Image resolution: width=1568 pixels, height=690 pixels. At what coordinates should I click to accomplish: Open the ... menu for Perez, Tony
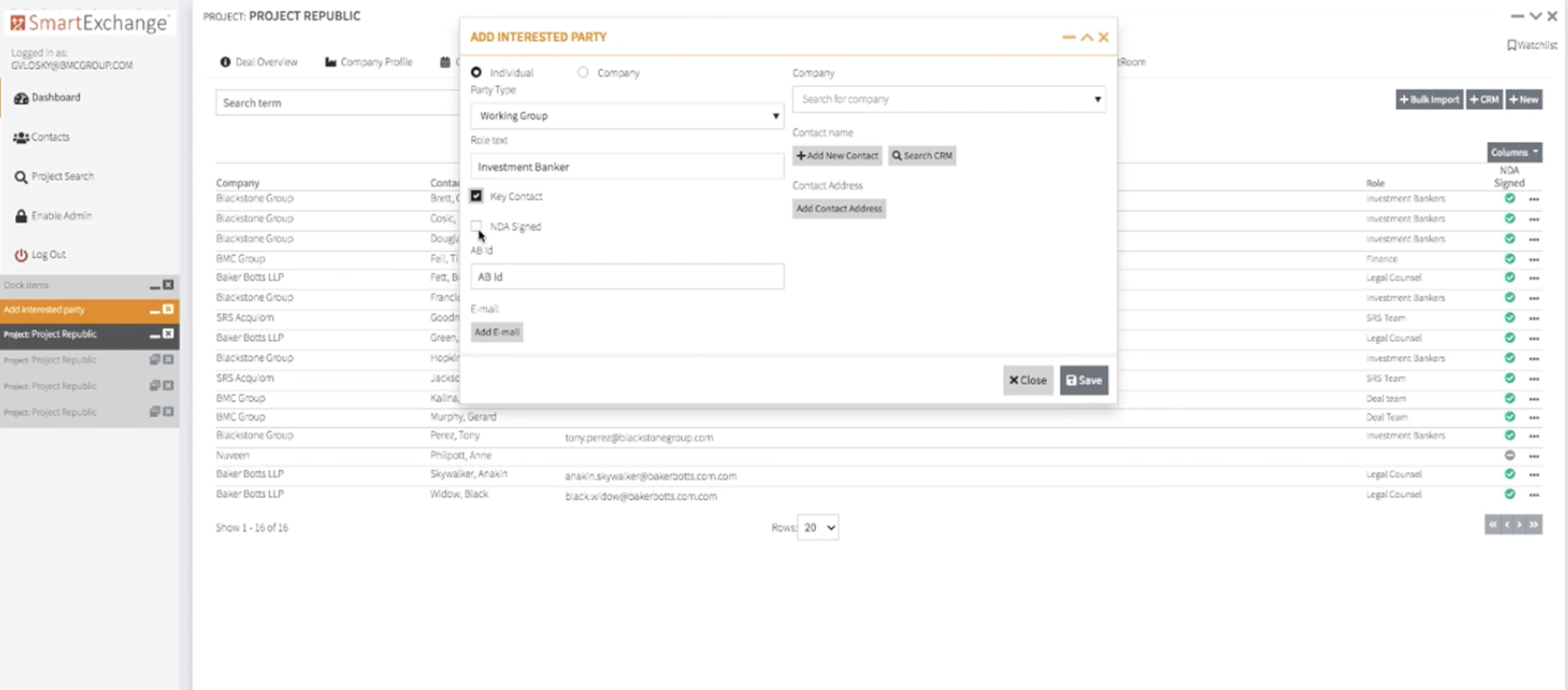pyautogui.click(x=1534, y=437)
